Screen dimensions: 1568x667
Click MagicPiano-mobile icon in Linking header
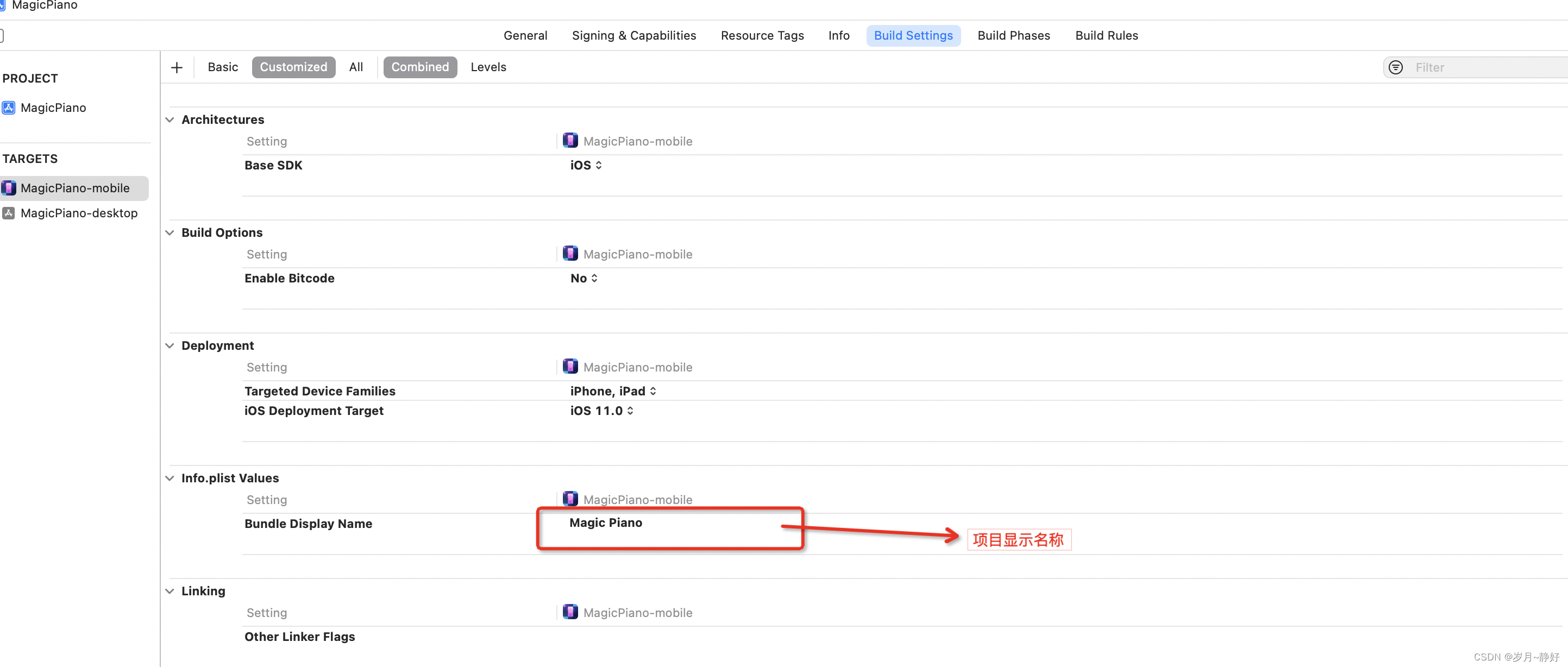[x=570, y=612]
